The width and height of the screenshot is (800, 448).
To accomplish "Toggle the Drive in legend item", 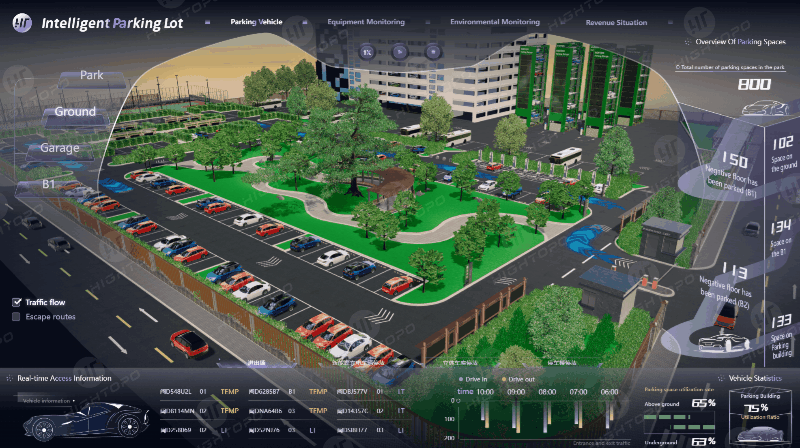I will point(473,380).
